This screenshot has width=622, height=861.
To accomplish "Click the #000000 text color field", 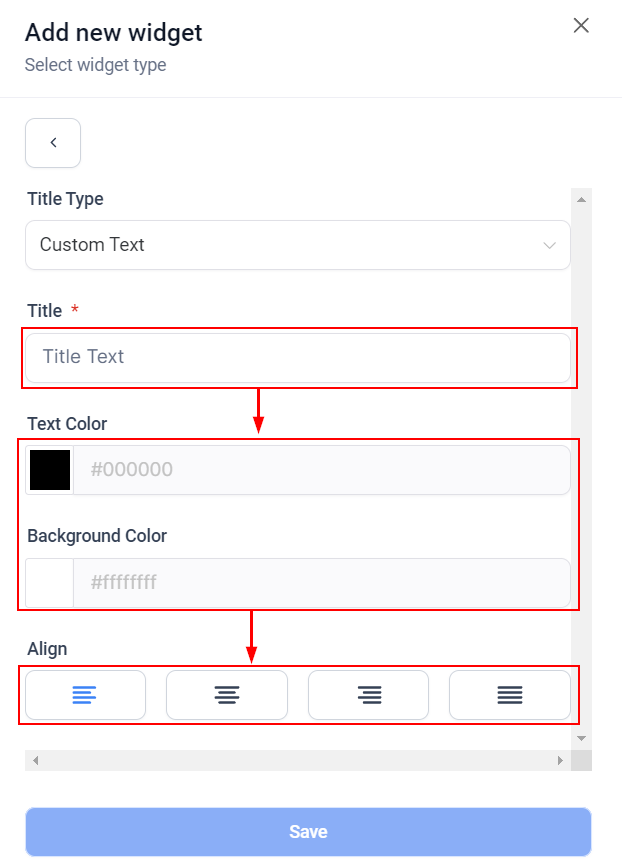I will [x=321, y=470].
